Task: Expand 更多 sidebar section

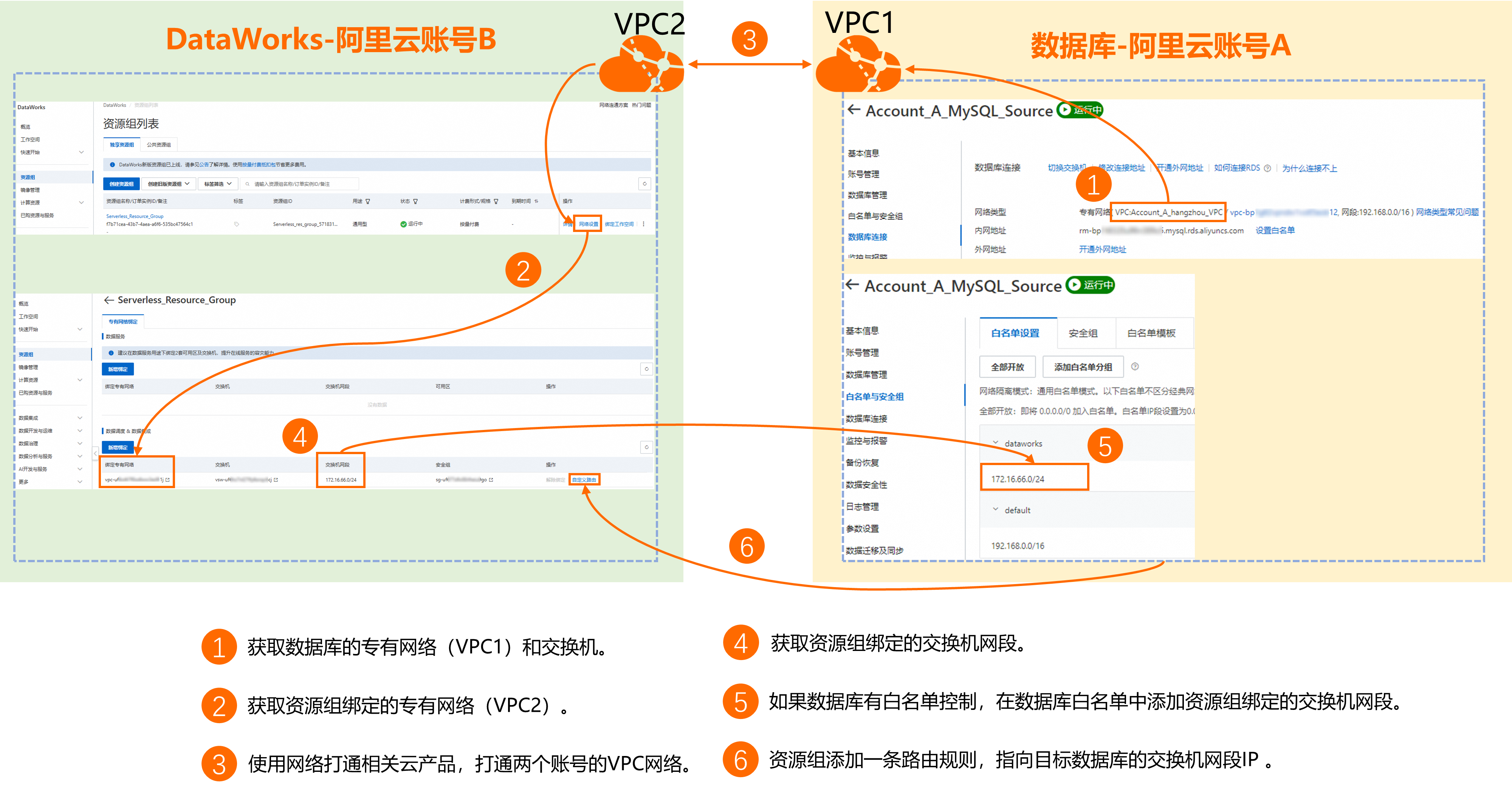Action: (x=80, y=482)
